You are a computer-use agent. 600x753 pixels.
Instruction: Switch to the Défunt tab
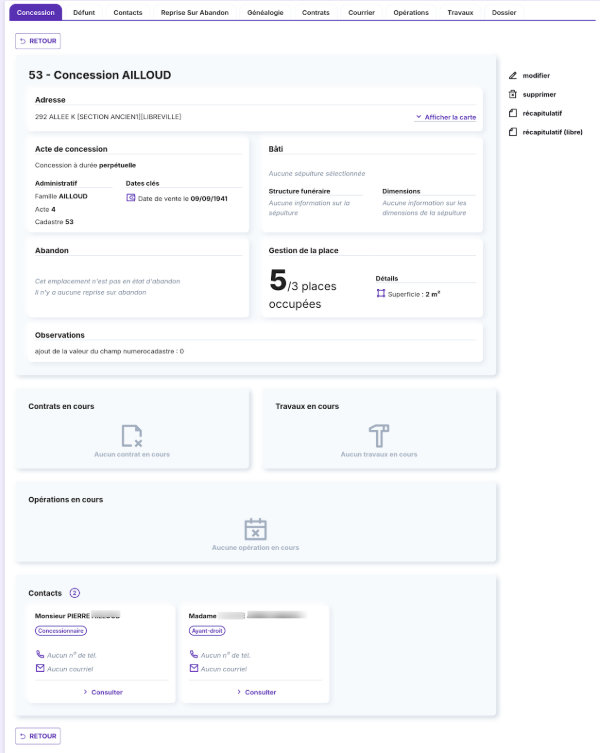click(84, 12)
